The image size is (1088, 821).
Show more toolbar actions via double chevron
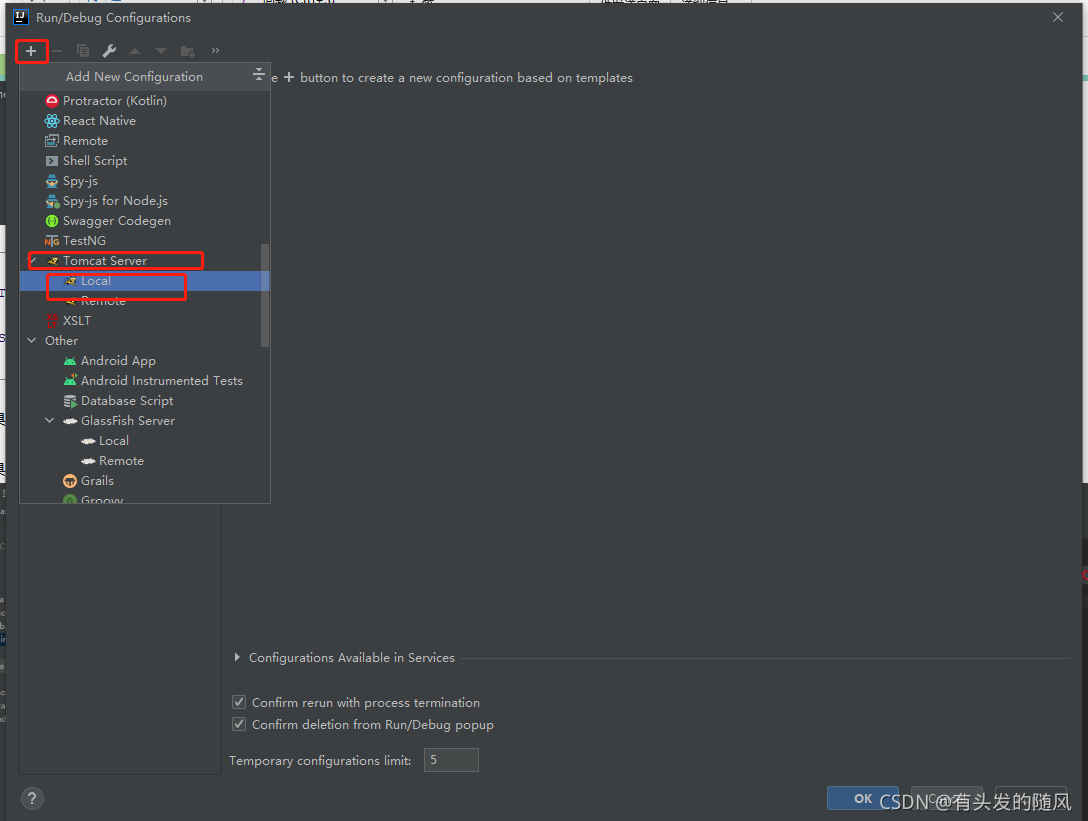pos(215,51)
